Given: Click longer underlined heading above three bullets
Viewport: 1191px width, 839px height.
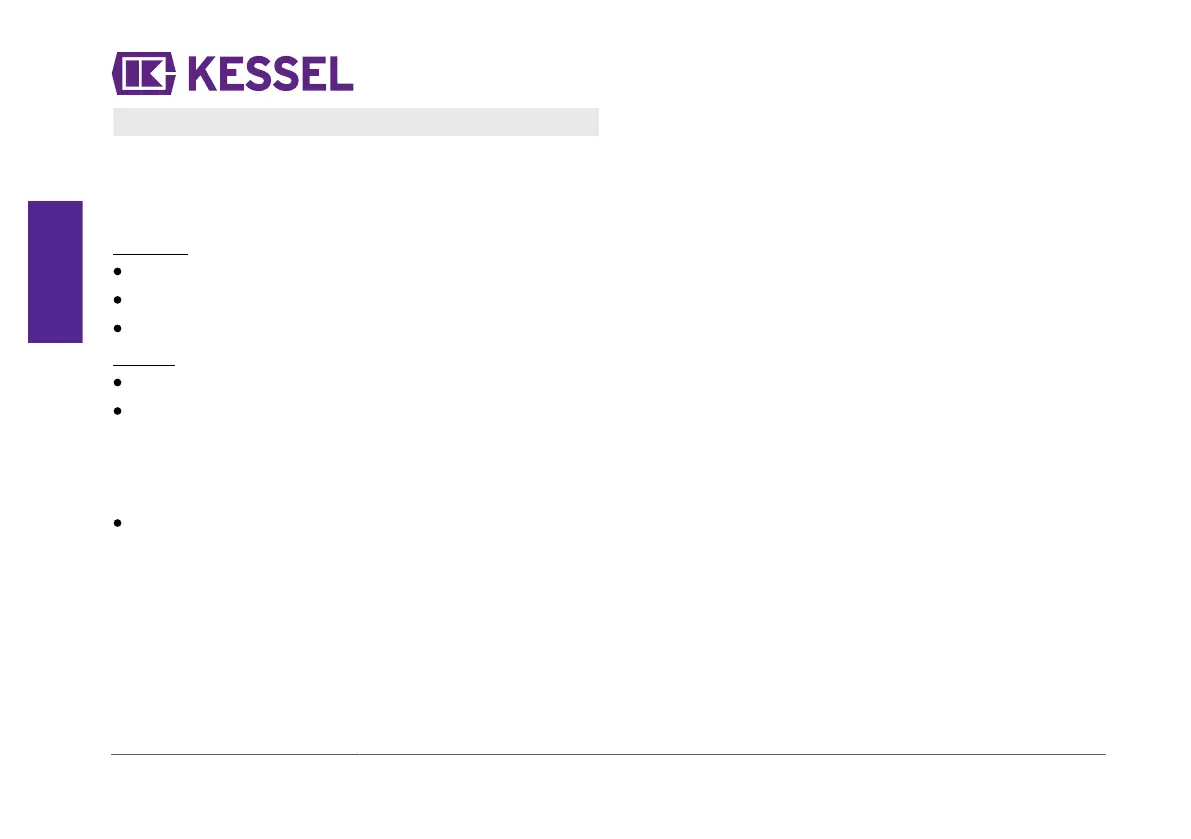Looking at the screenshot, I should coord(150,254).
